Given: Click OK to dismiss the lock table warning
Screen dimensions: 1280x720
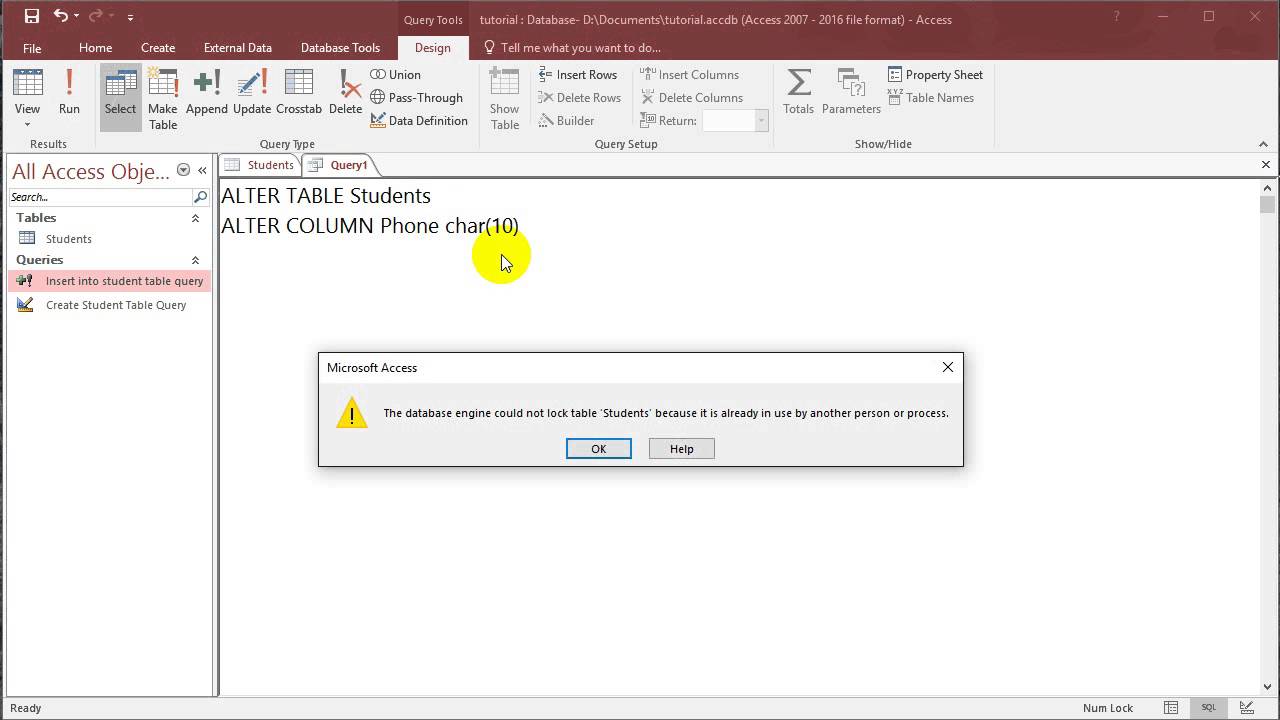Looking at the screenshot, I should click(598, 448).
